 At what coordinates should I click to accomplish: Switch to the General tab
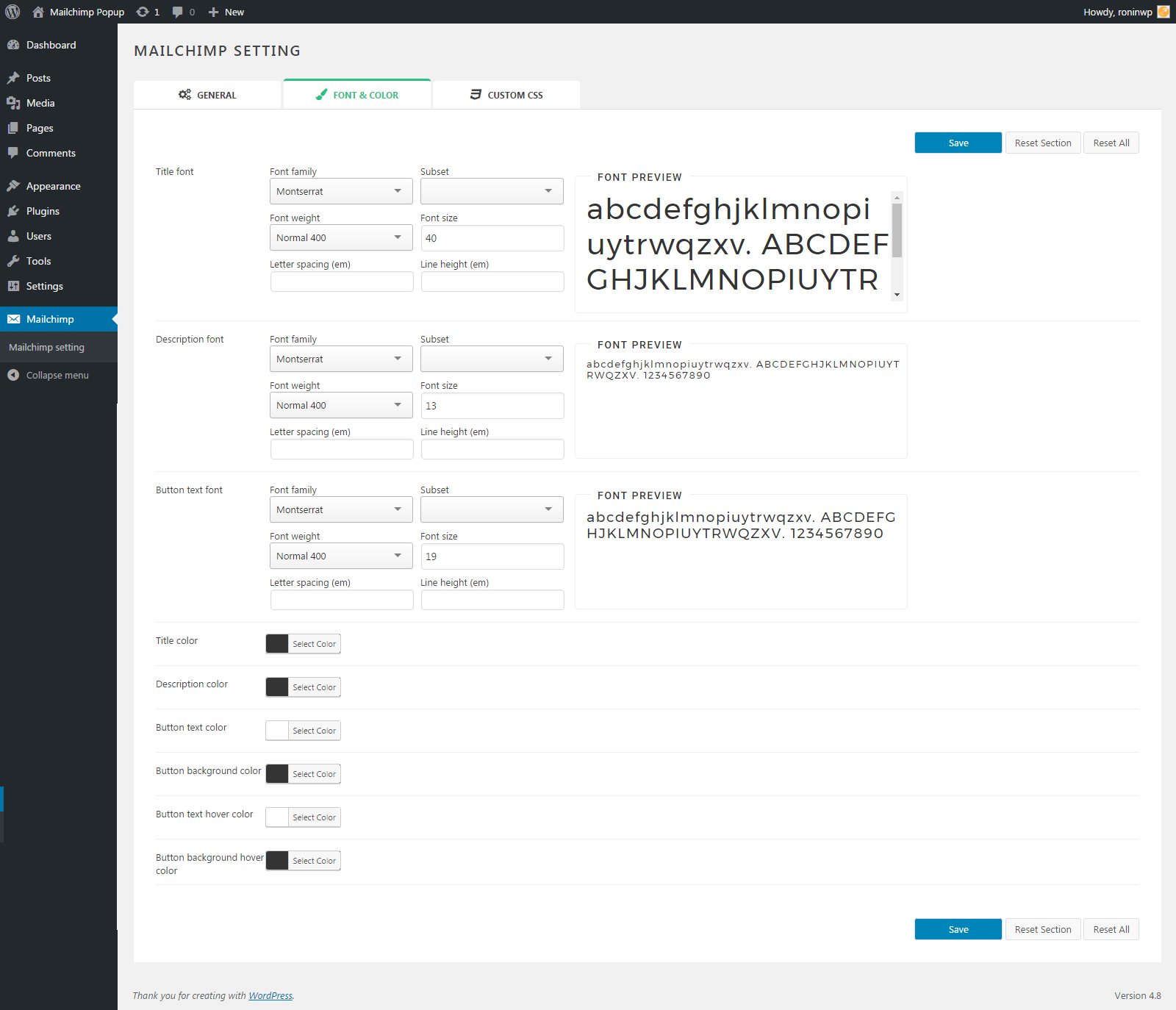coord(207,95)
